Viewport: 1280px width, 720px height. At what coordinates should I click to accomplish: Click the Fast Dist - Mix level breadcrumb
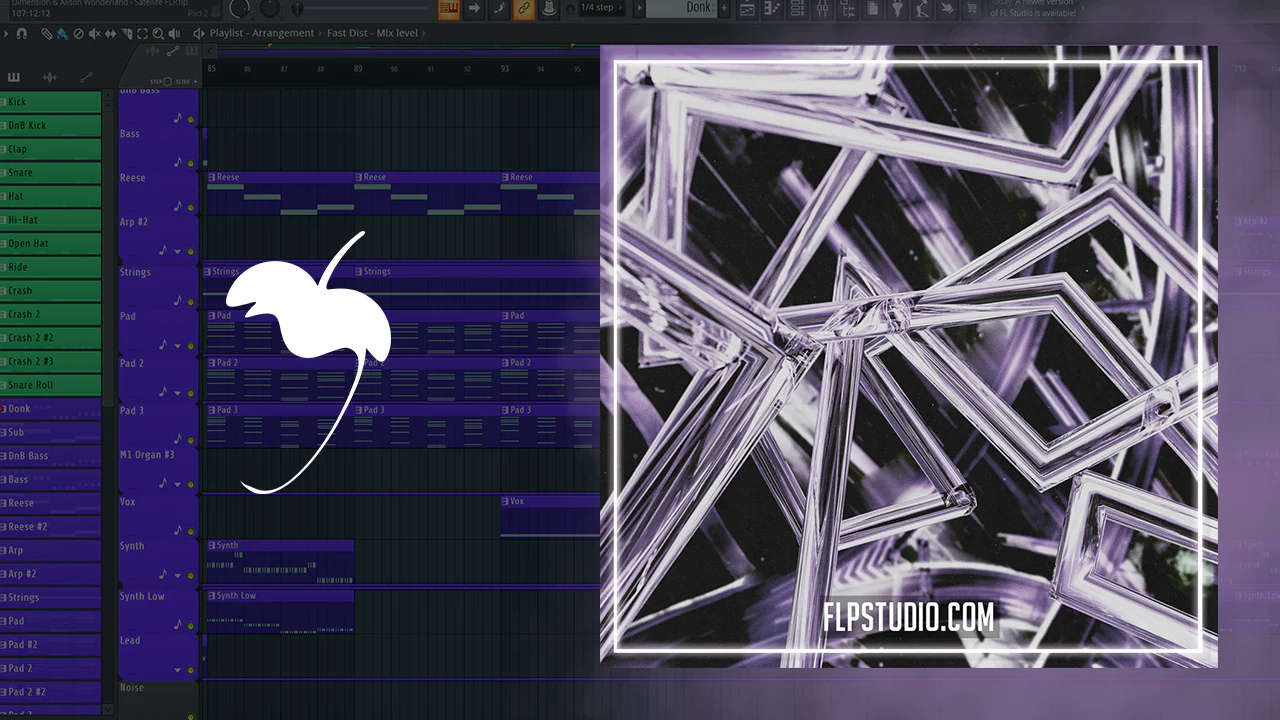point(372,33)
